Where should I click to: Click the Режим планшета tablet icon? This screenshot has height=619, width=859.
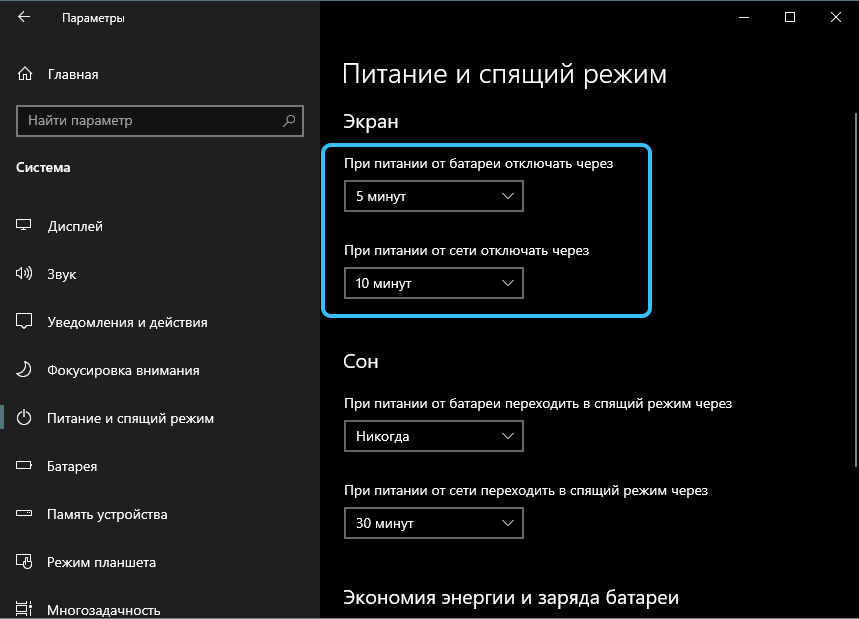pyautogui.click(x=25, y=562)
